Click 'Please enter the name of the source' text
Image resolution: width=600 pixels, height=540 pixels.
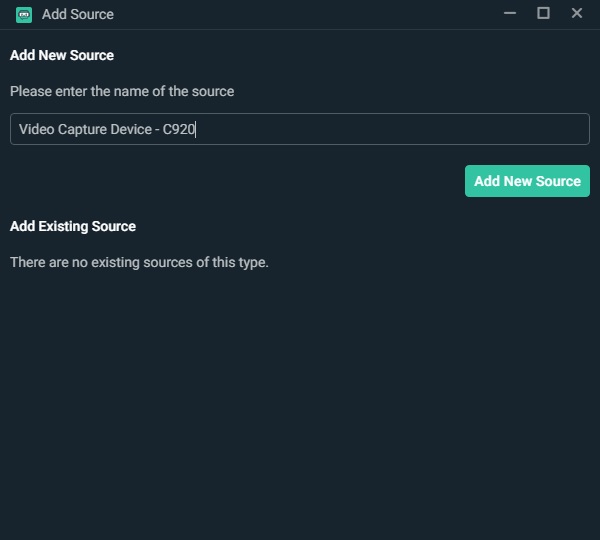tap(122, 91)
